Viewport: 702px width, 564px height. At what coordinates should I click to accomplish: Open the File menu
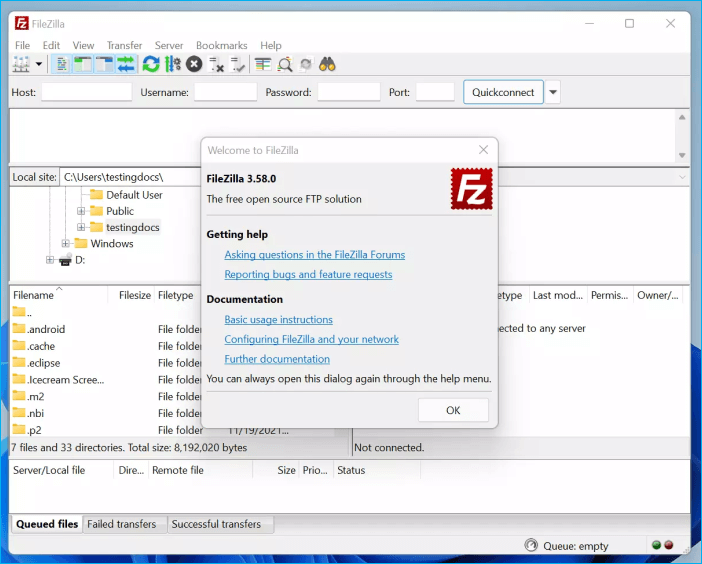point(22,46)
